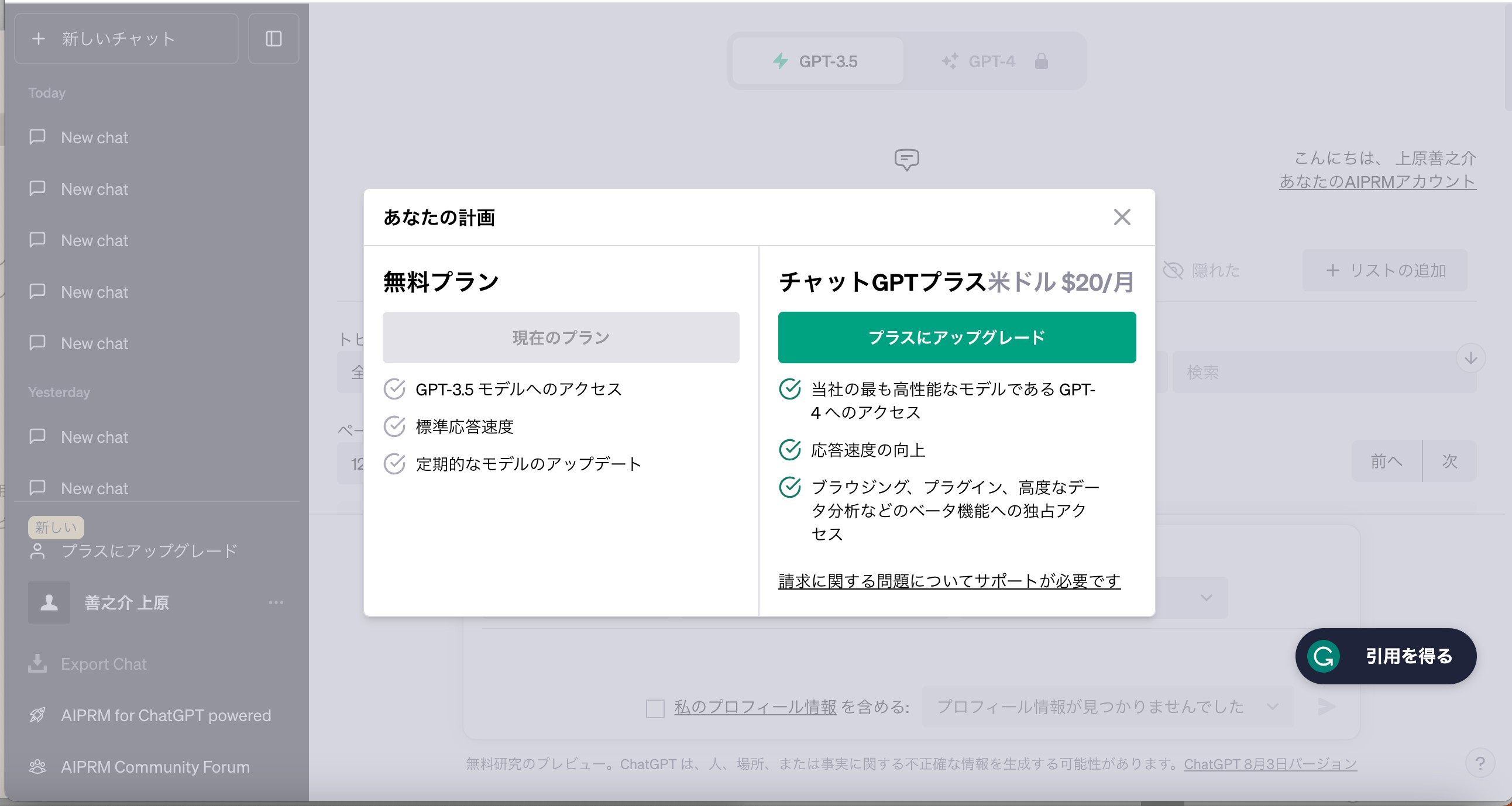1512x806 pixels.
Task: Open the last New chat under Today
Action: coord(157,343)
